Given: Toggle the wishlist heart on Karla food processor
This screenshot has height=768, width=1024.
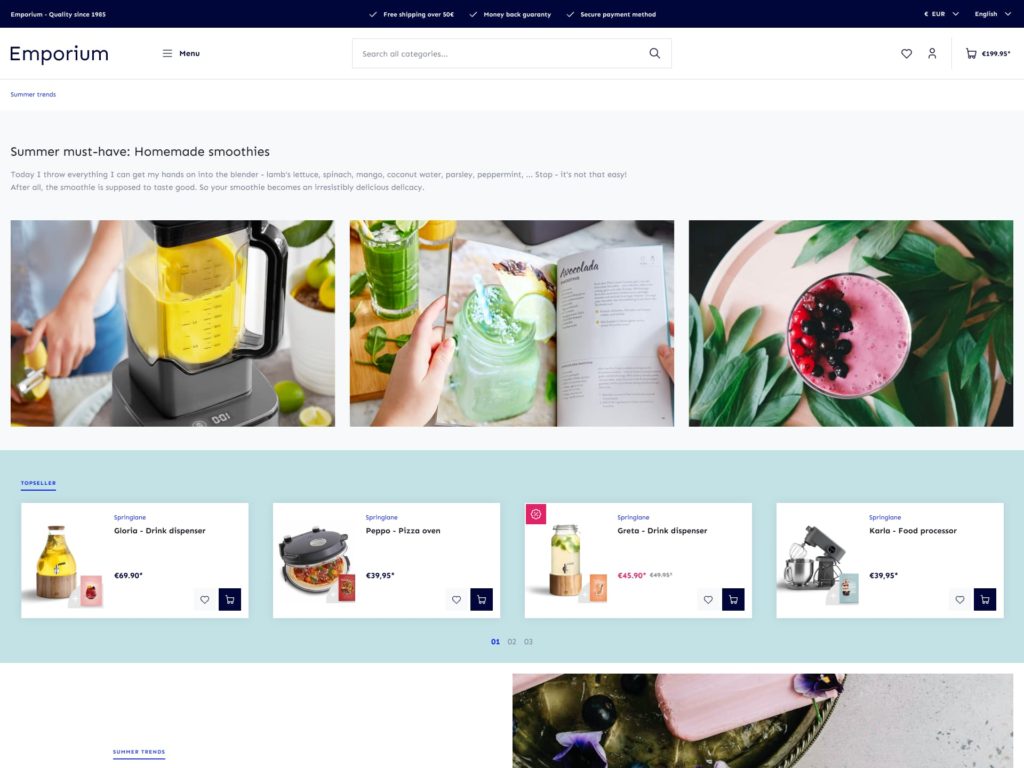Looking at the screenshot, I should click(959, 599).
